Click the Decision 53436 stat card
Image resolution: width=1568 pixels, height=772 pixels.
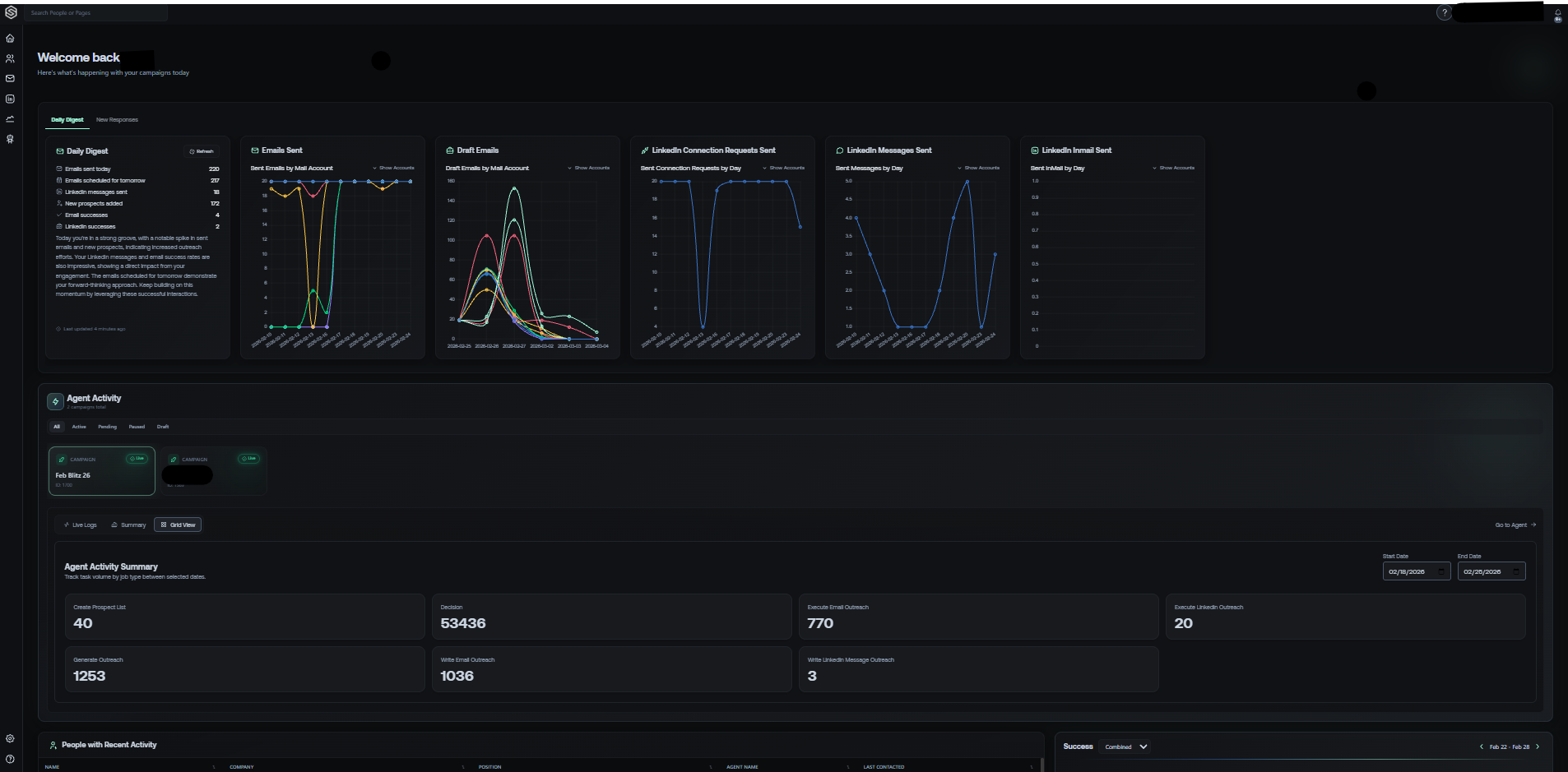(611, 617)
